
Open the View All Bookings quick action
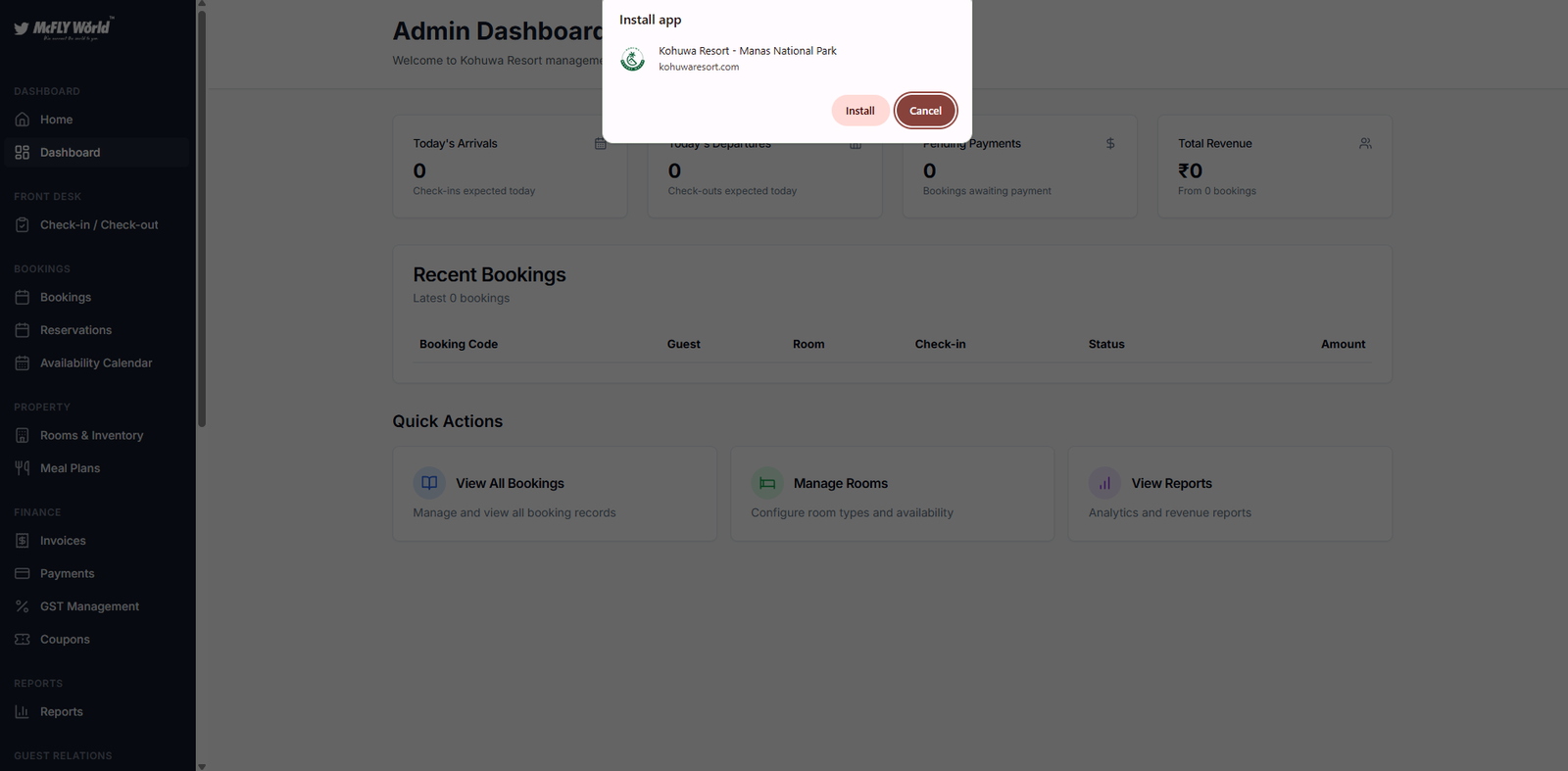[555, 494]
